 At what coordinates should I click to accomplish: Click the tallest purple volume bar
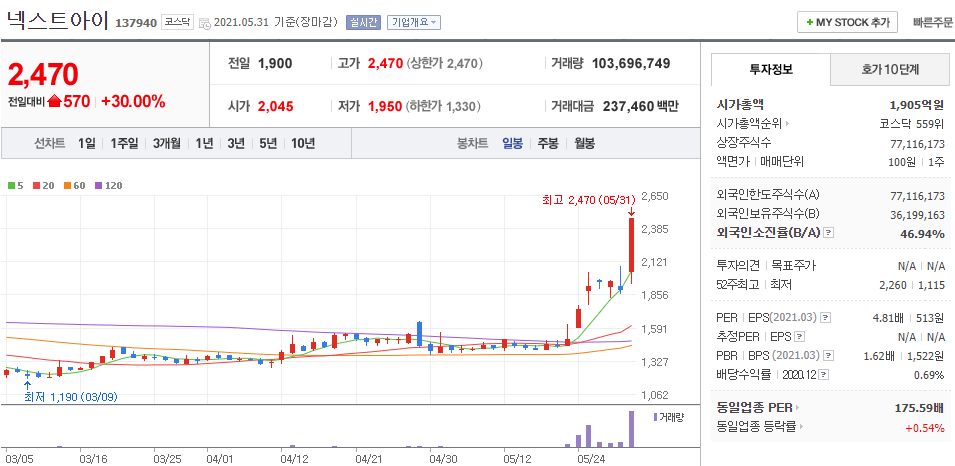(632, 429)
